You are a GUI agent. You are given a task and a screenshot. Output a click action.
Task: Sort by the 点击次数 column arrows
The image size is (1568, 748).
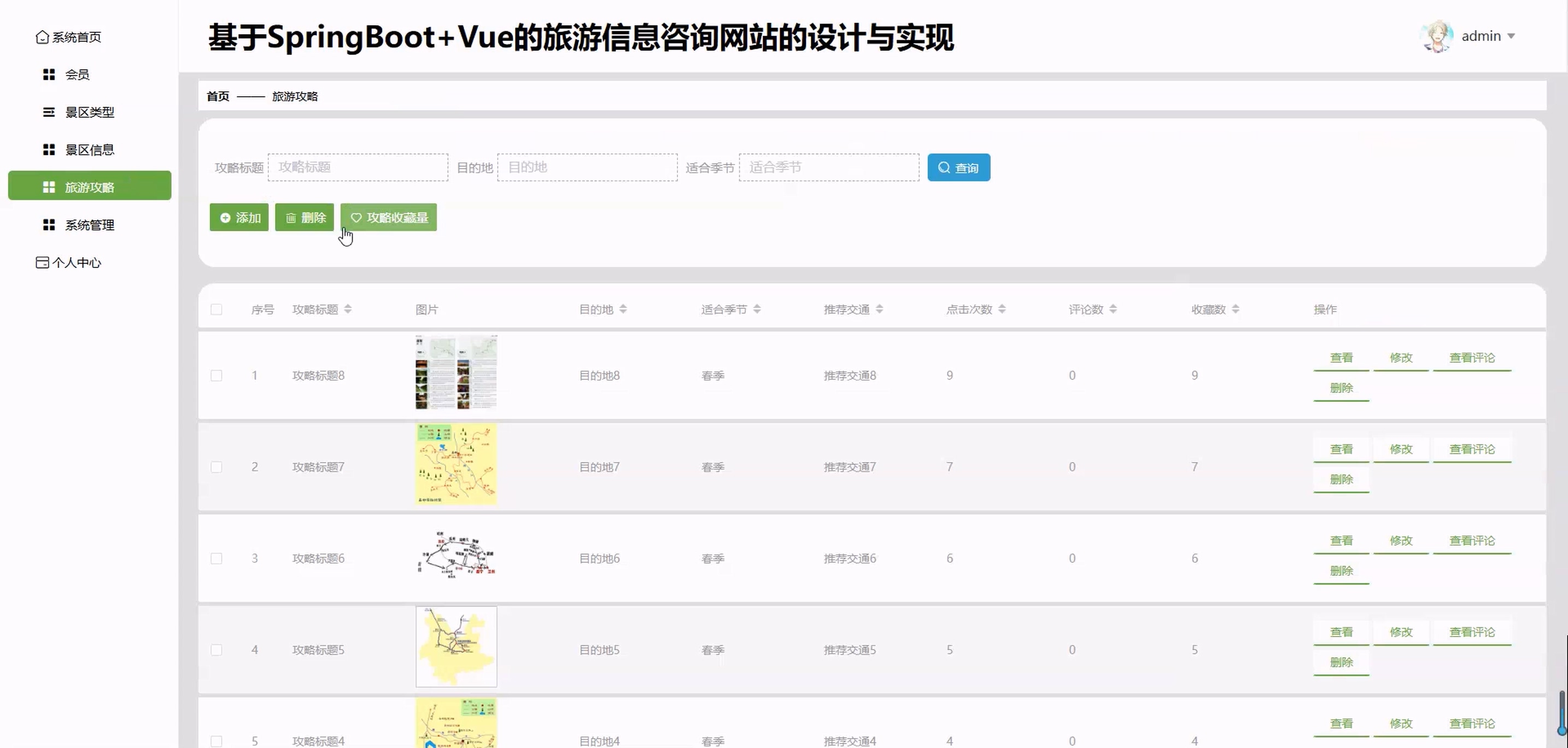(x=1002, y=309)
